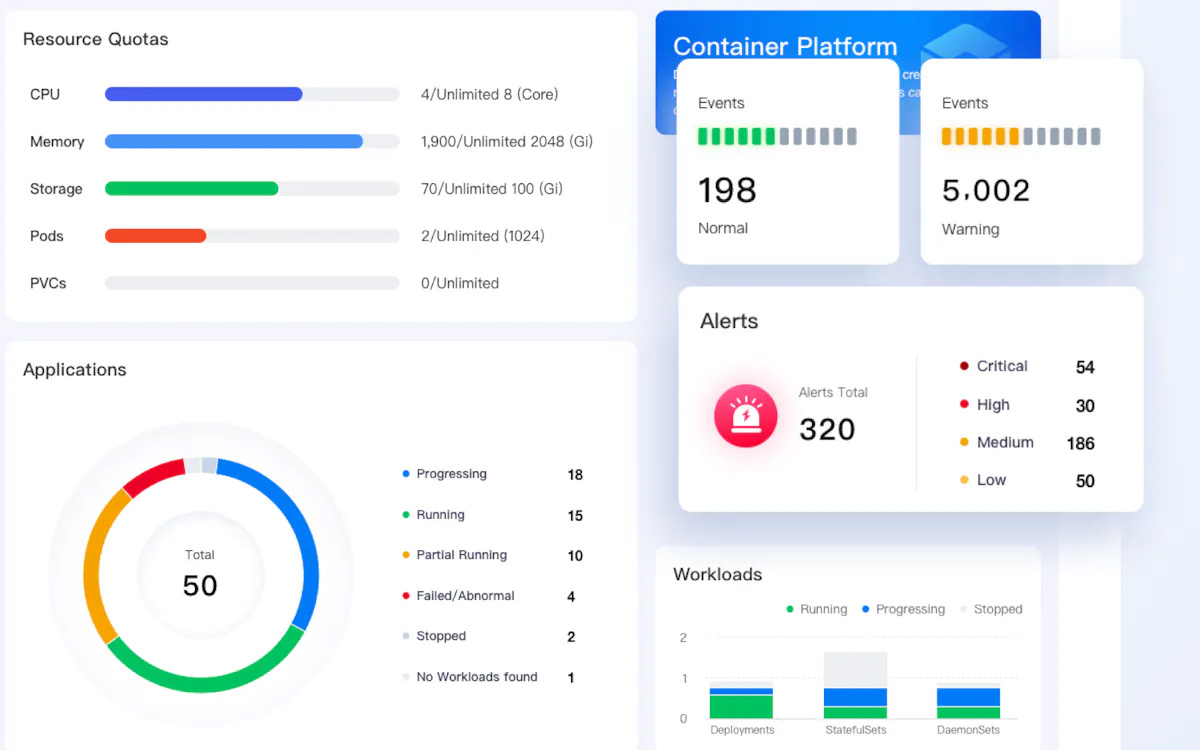Toggle the Running series in Workloads legend
Image resolution: width=1200 pixels, height=750 pixels.
point(816,609)
